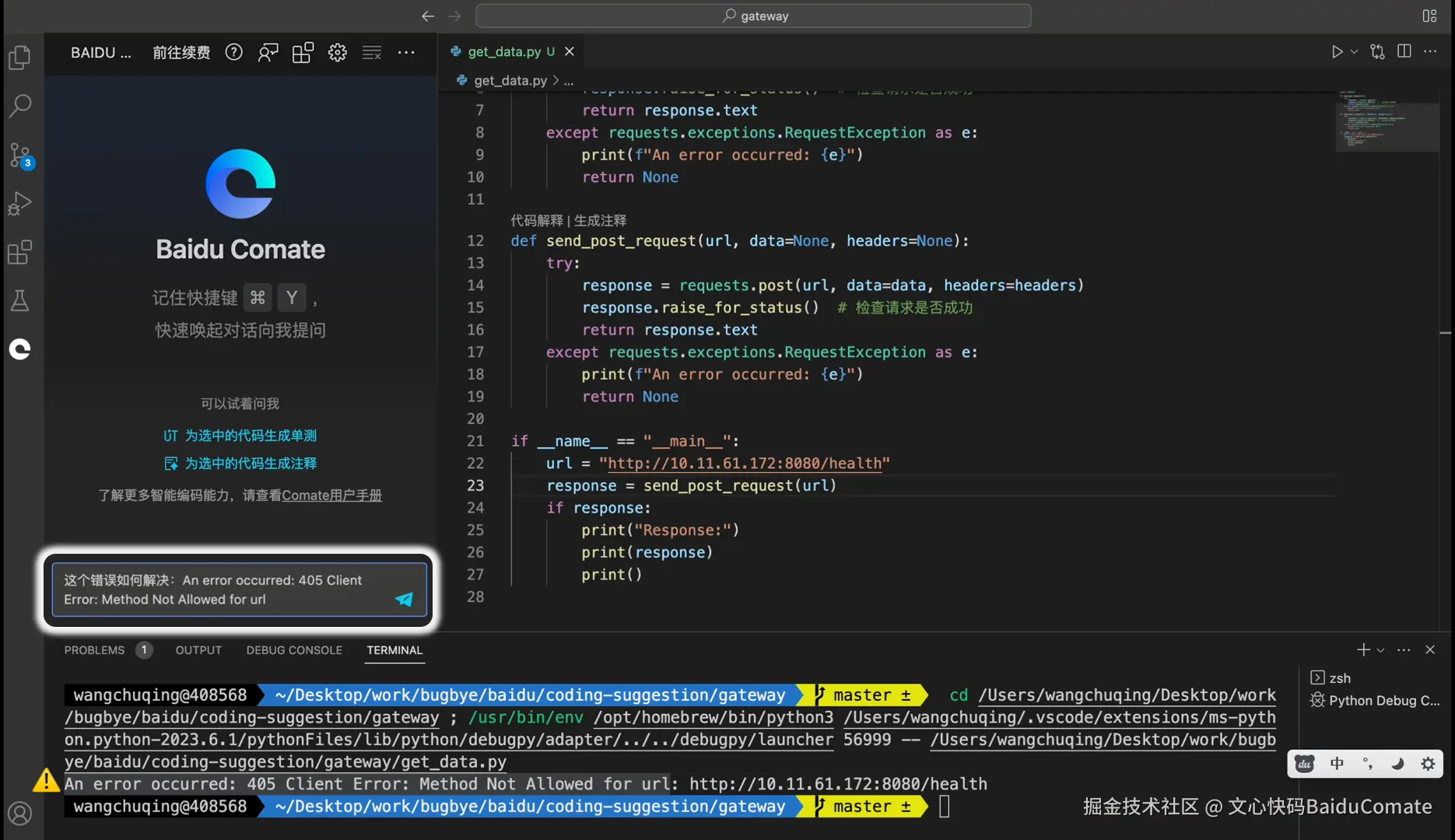Viewport: 1455px width, 840px height.
Task: Click 为选中的代码生成注释 suggestion
Action: 240,464
